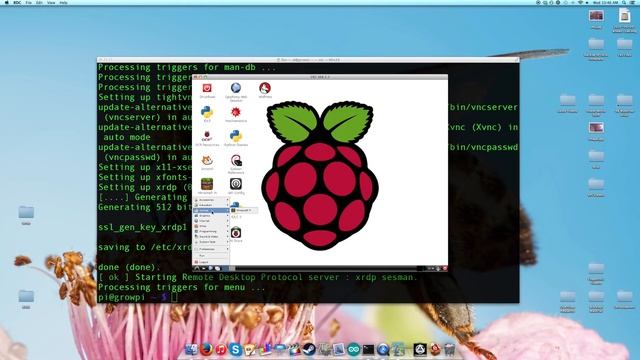Click the Pi taskbar start menu button
The width and height of the screenshot is (640, 360).
point(197,268)
